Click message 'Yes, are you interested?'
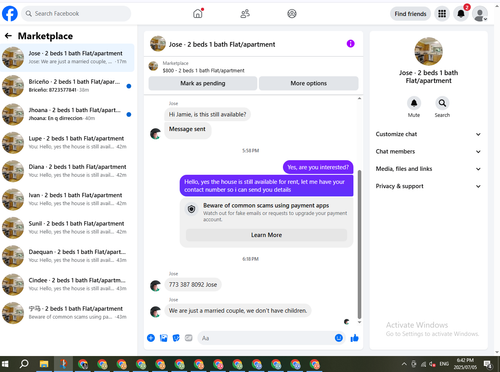 point(318,167)
